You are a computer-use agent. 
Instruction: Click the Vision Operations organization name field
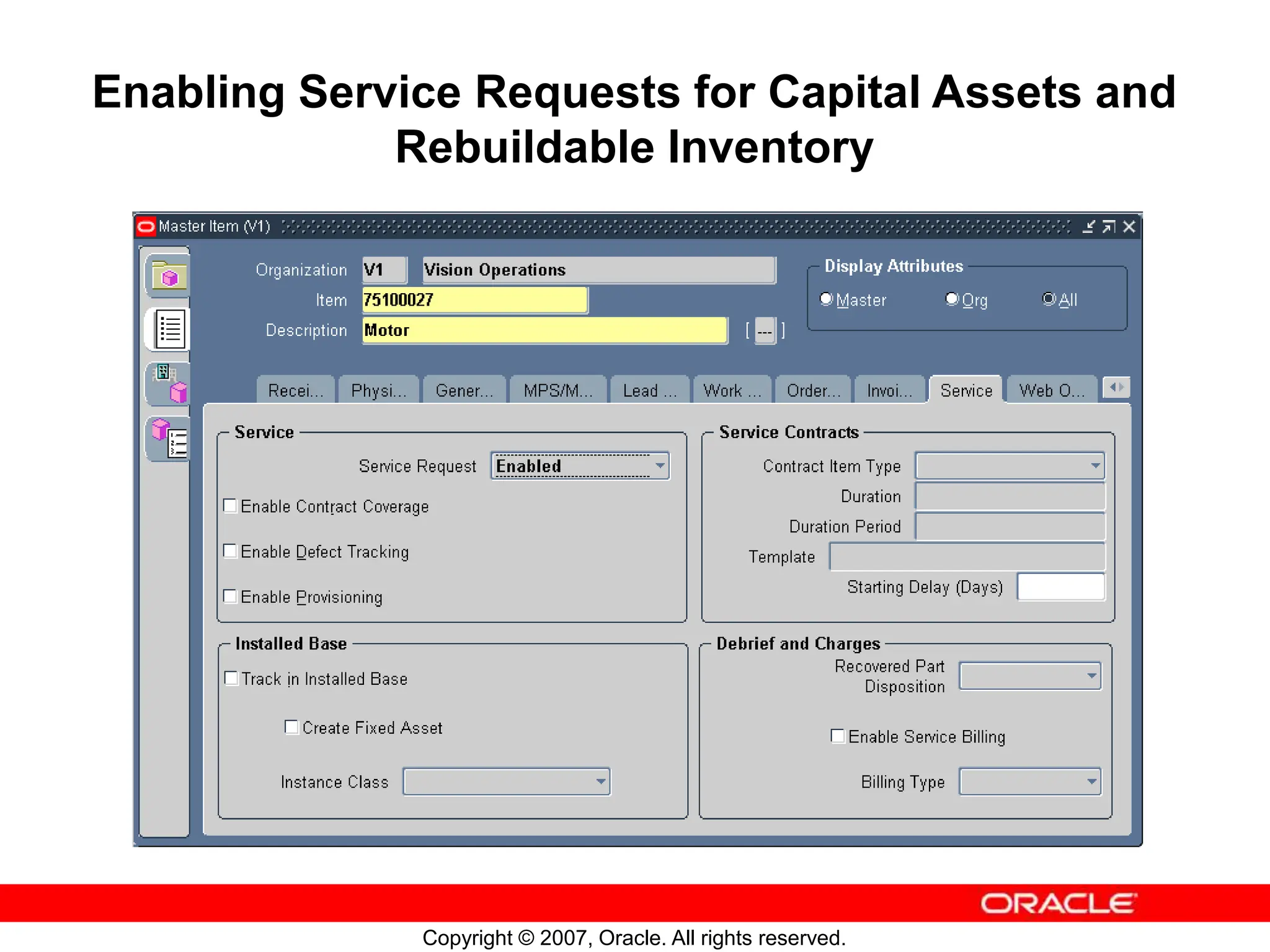click(x=599, y=270)
